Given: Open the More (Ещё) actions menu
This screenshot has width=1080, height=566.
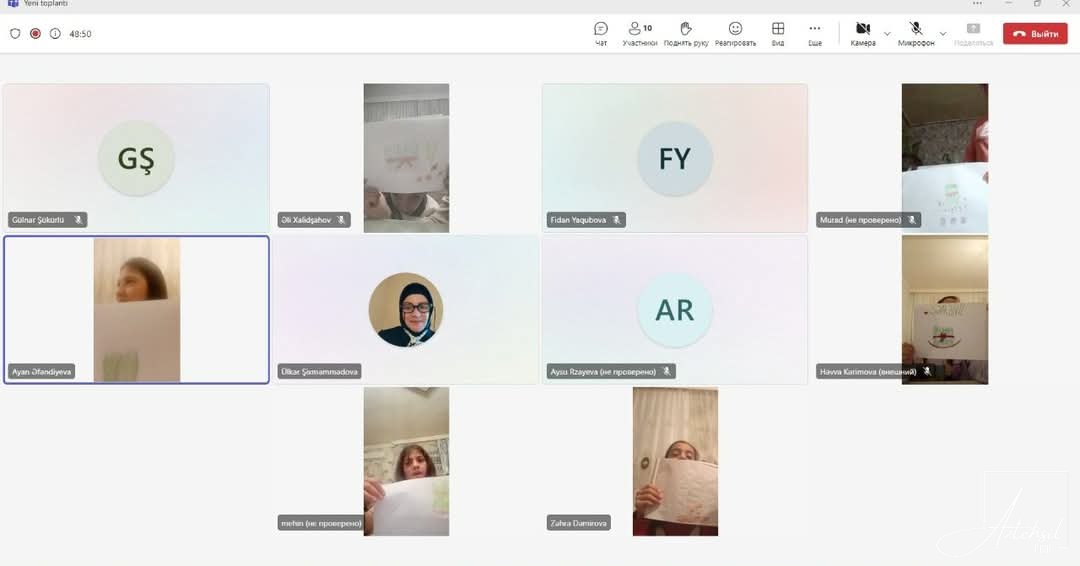Looking at the screenshot, I should pyautogui.click(x=815, y=32).
